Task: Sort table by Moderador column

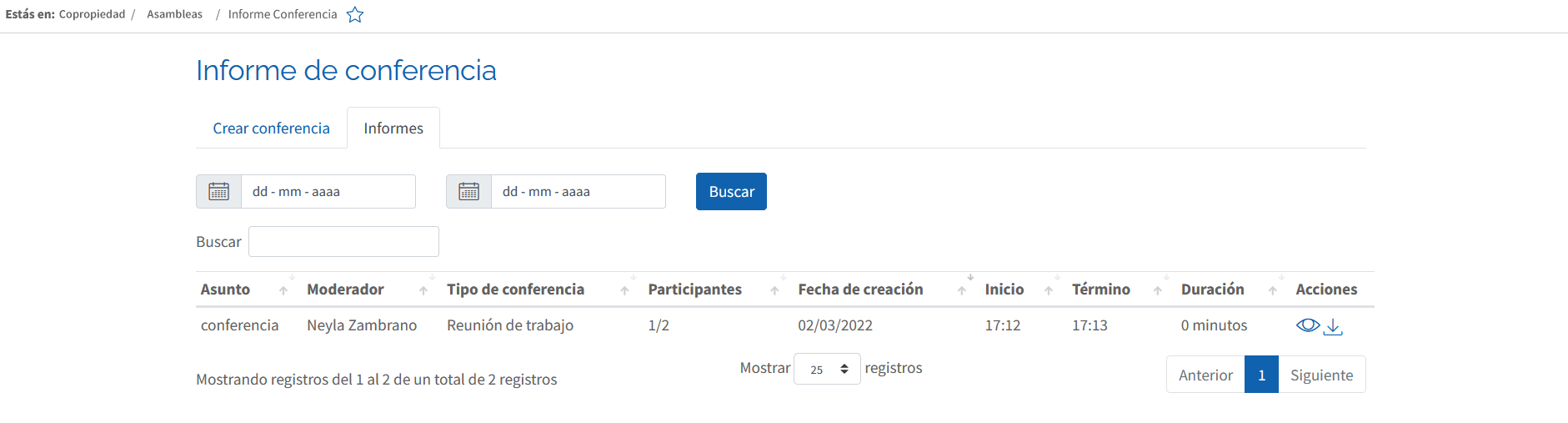Action: click(368, 290)
